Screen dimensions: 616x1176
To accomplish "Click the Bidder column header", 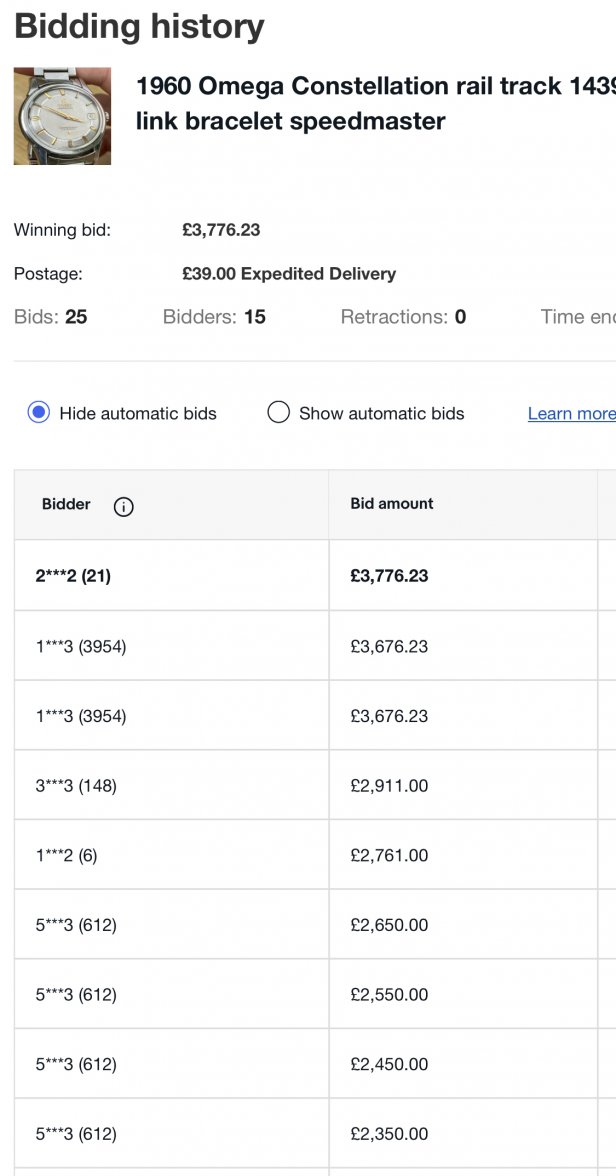I will pyautogui.click(x=66, y=505).
